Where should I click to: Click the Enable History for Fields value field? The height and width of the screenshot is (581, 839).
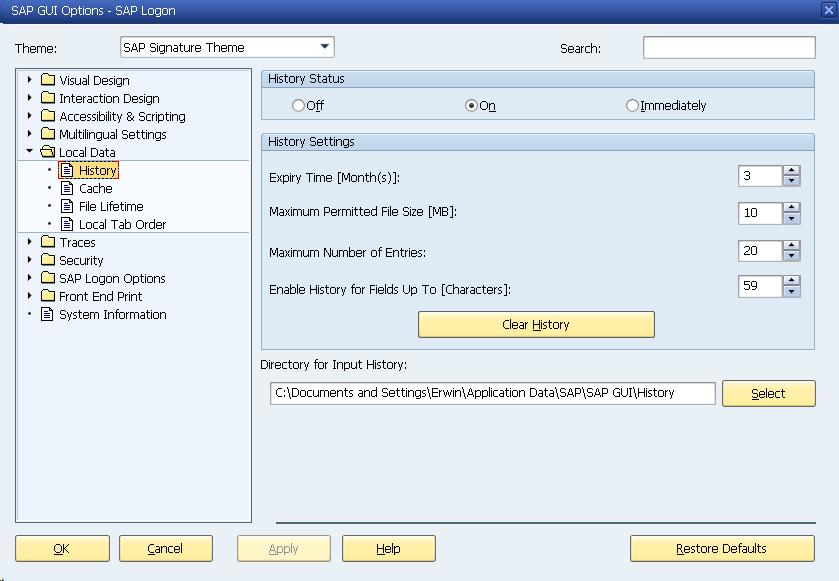760,286
